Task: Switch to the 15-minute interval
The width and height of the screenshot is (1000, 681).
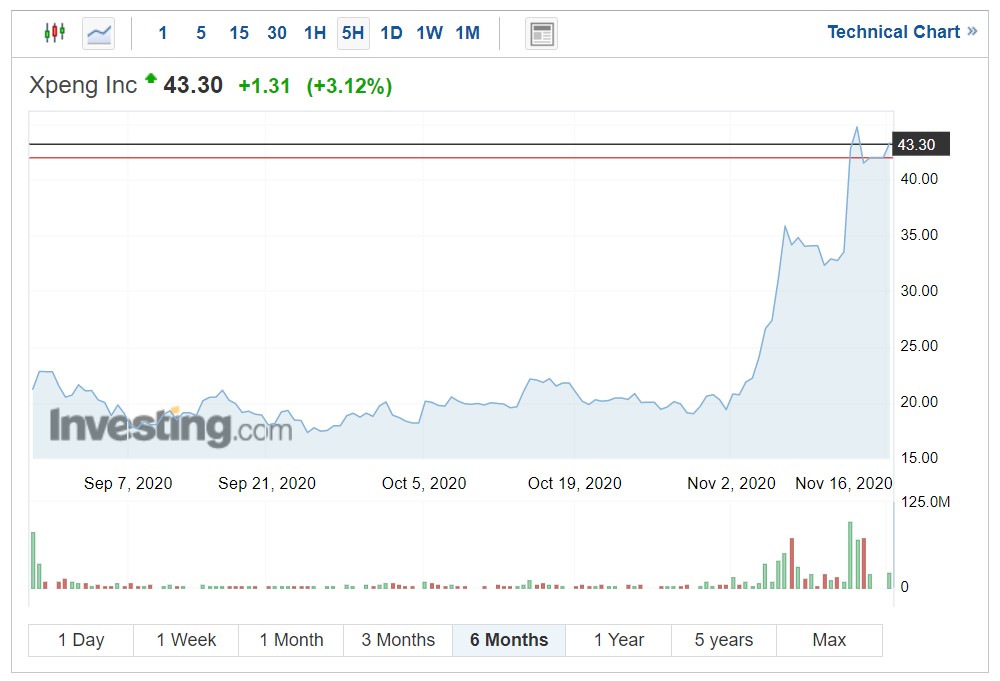Action: 238,32
